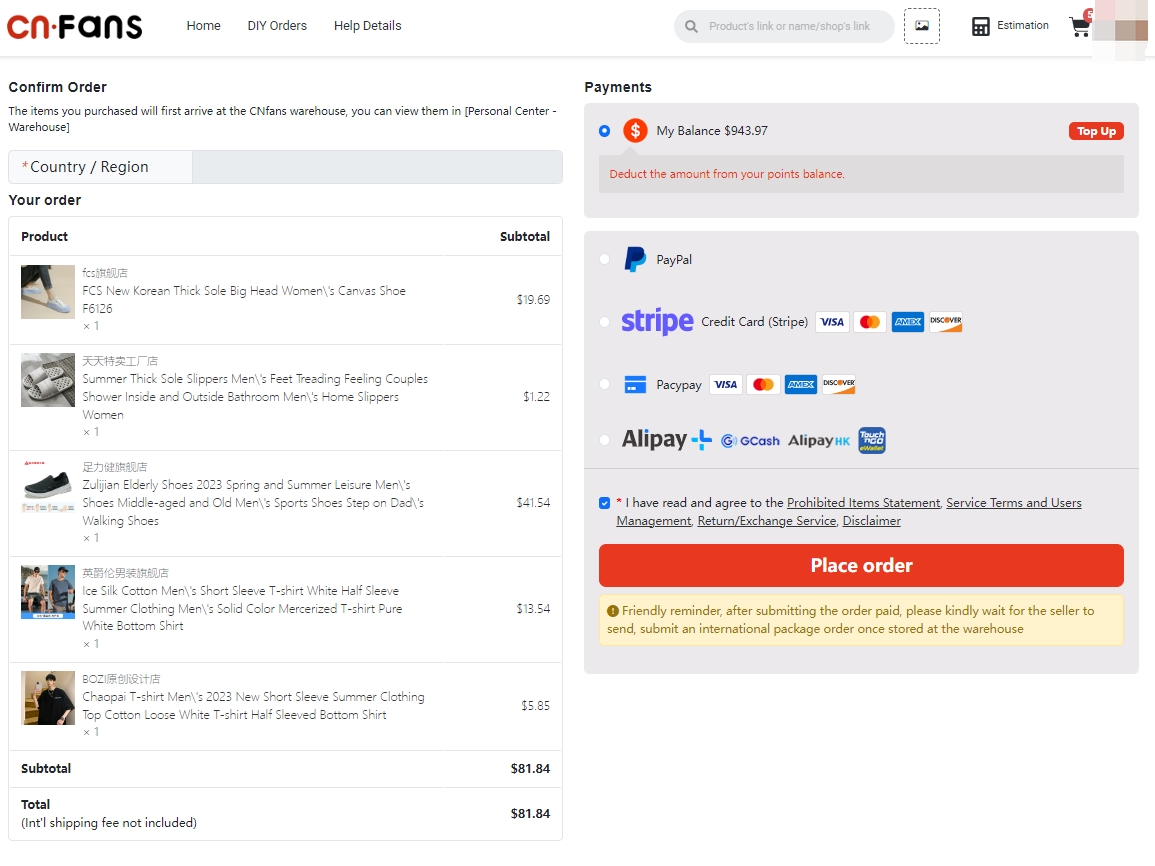Click 'Chaopai T-shirt' product title
Viewport: 1155px width, 866px height.
click(253, 705)
